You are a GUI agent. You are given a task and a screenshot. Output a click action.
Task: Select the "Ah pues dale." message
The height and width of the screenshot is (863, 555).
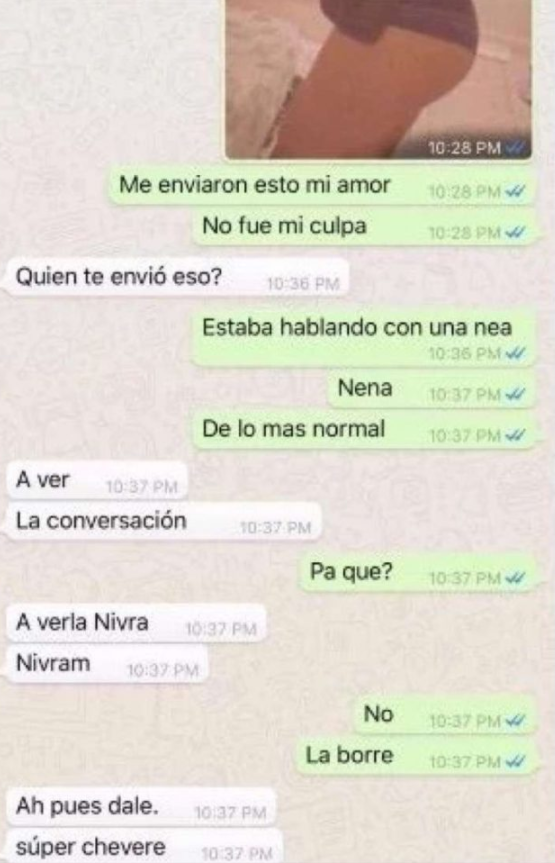[x=140, y=807]
